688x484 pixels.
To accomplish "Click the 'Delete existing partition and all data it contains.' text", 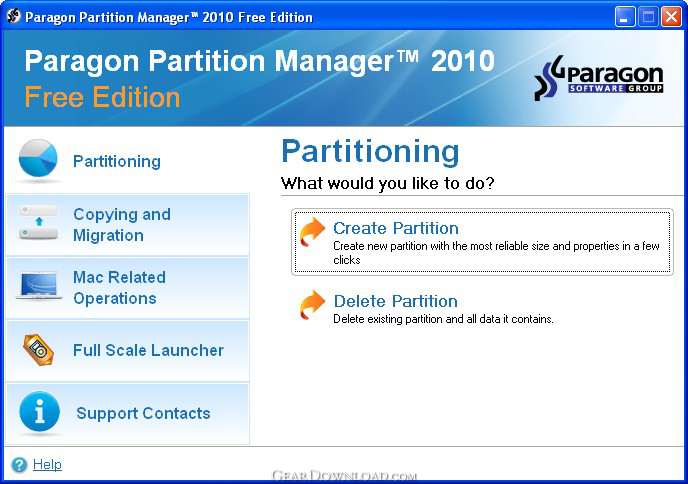I will click(x=443, y=319).
